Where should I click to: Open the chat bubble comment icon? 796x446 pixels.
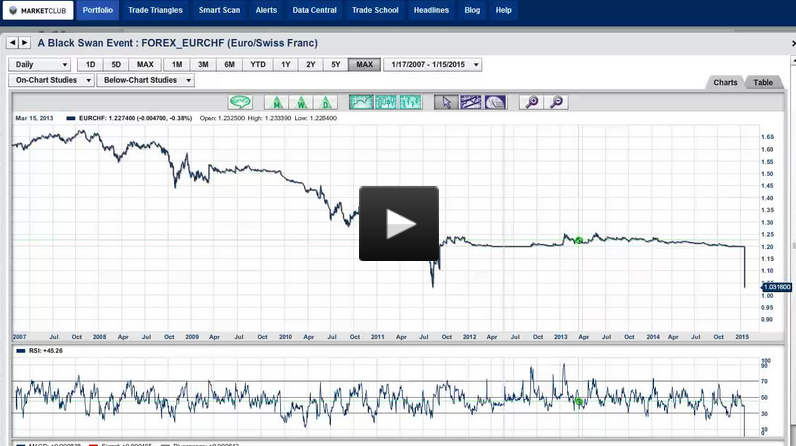pyautogui.click(x=240, y=102)
